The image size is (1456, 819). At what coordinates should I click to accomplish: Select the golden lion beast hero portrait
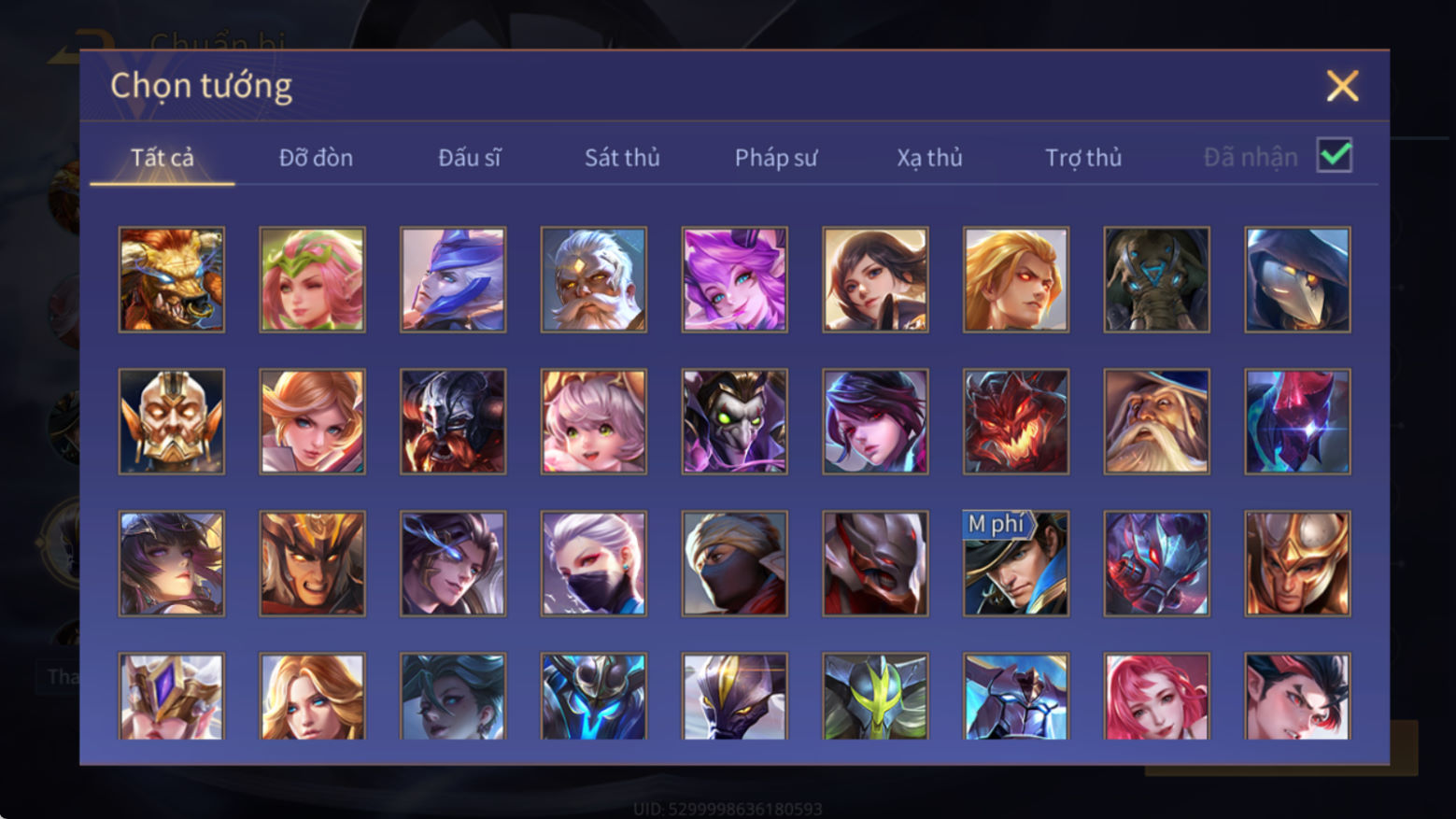point(172,279)
